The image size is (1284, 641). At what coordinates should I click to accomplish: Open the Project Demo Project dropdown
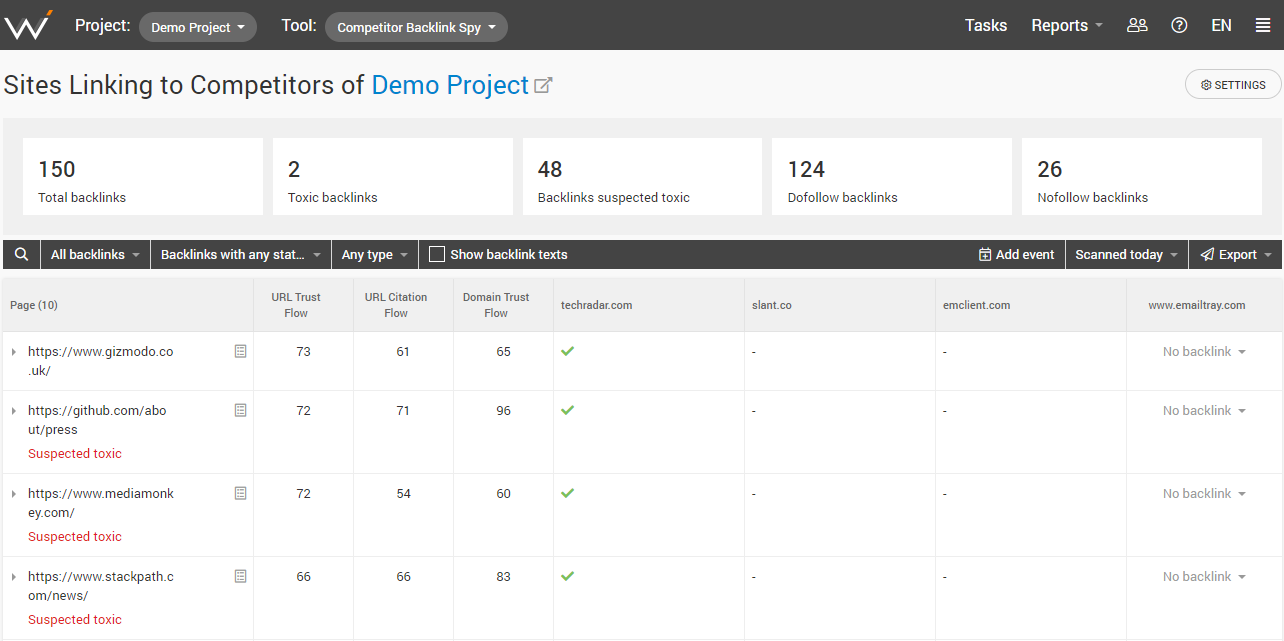click(x=198, y=27)
